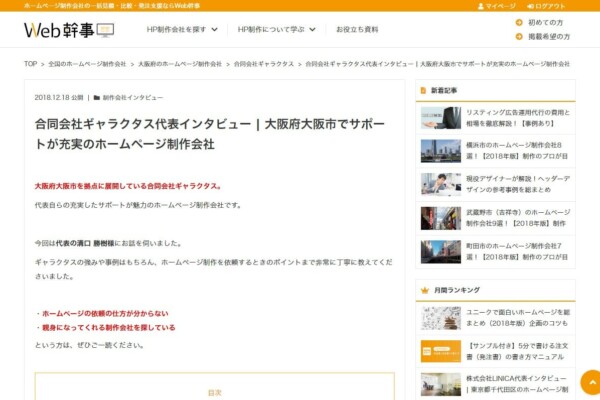
Task: Open 町田市のホームページ制作会社7選 article thumbnail
Action: coord(441,252)
